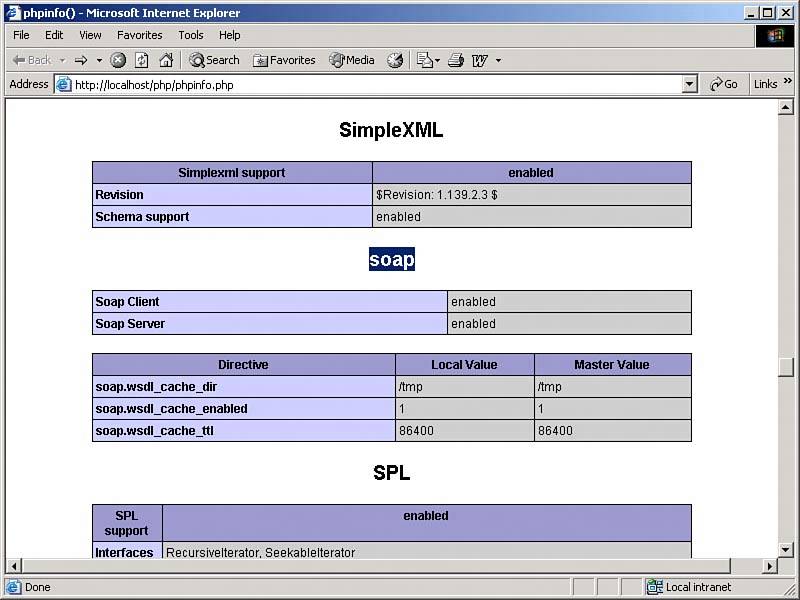800x600 pixels.
Task: Open the Search pane button
Action: pos(214,60)
